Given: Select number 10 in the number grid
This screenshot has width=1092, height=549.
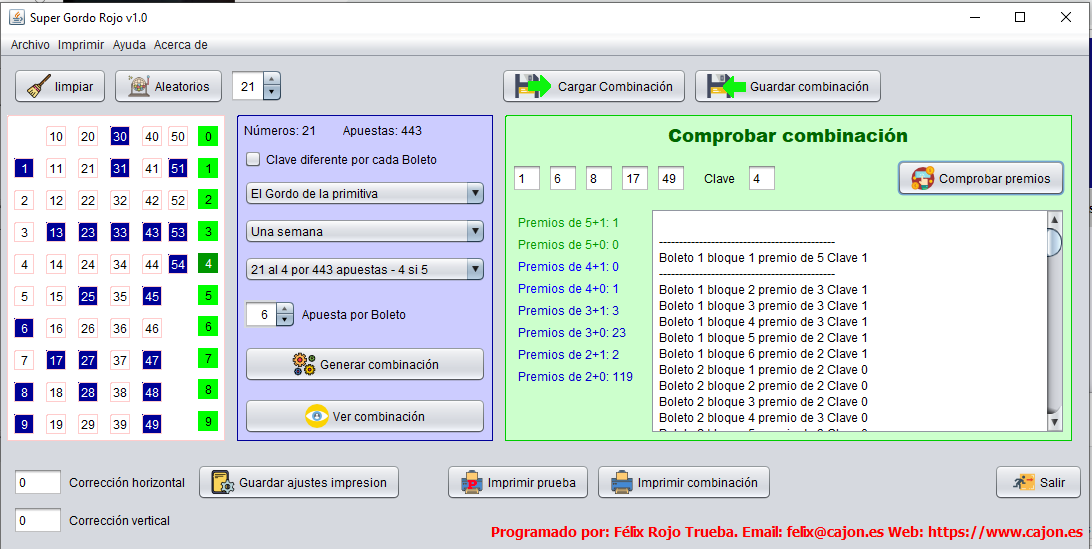Looking at the screenshot, I should [56, 137].
